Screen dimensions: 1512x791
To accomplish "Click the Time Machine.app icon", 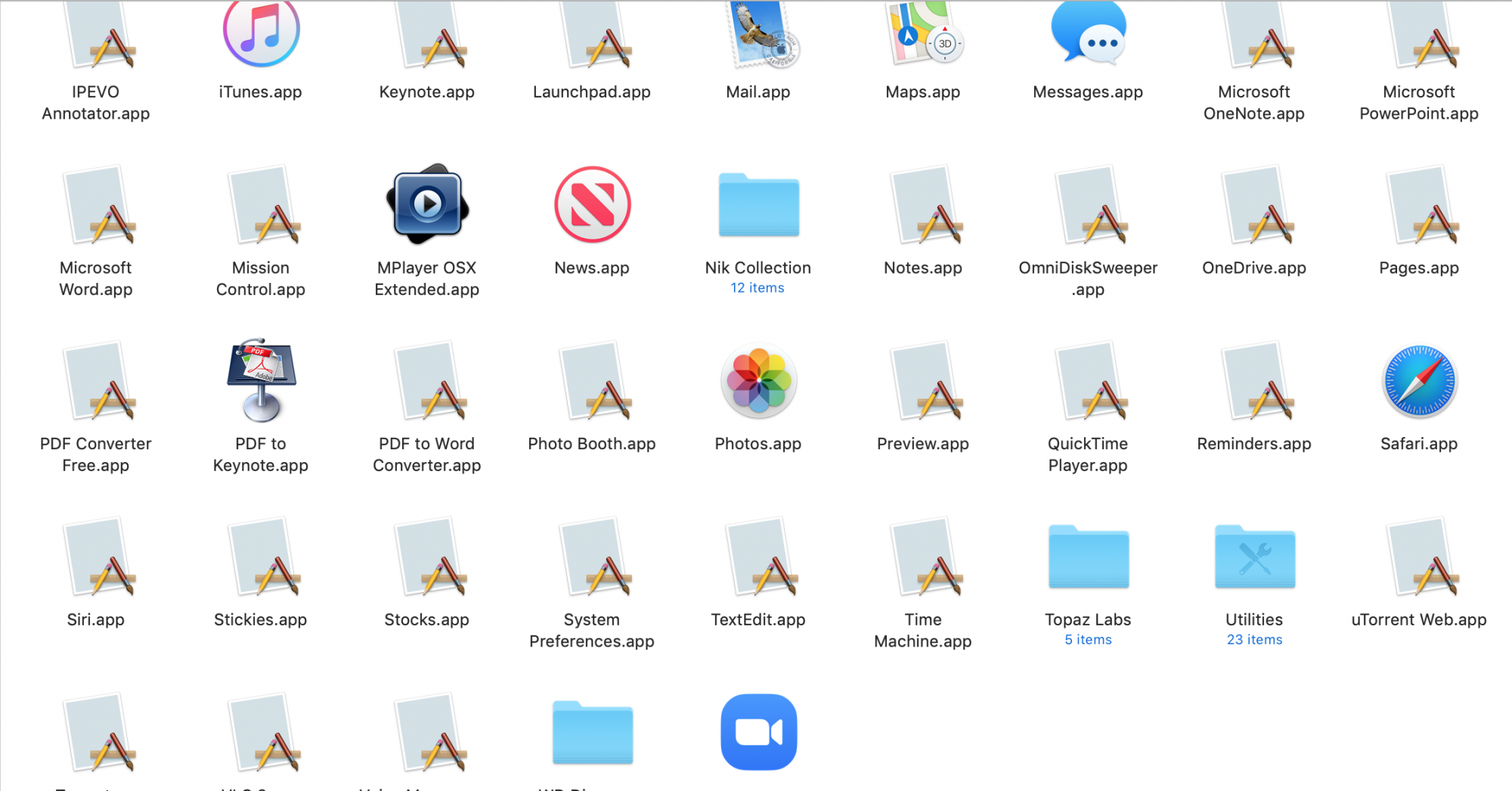I will (x=927, y=557).
